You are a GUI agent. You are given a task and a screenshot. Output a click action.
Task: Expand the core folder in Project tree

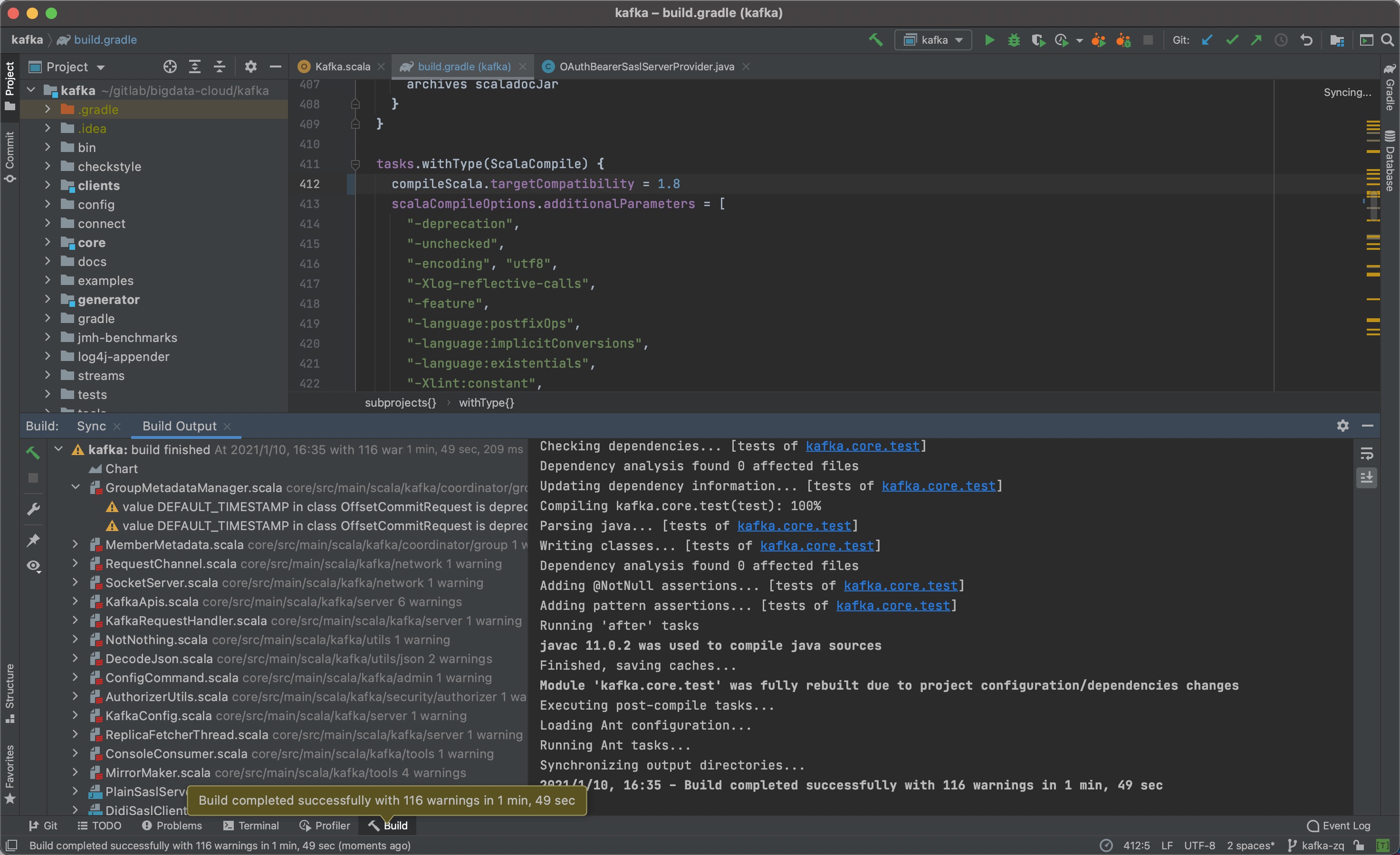pos(48,242)
